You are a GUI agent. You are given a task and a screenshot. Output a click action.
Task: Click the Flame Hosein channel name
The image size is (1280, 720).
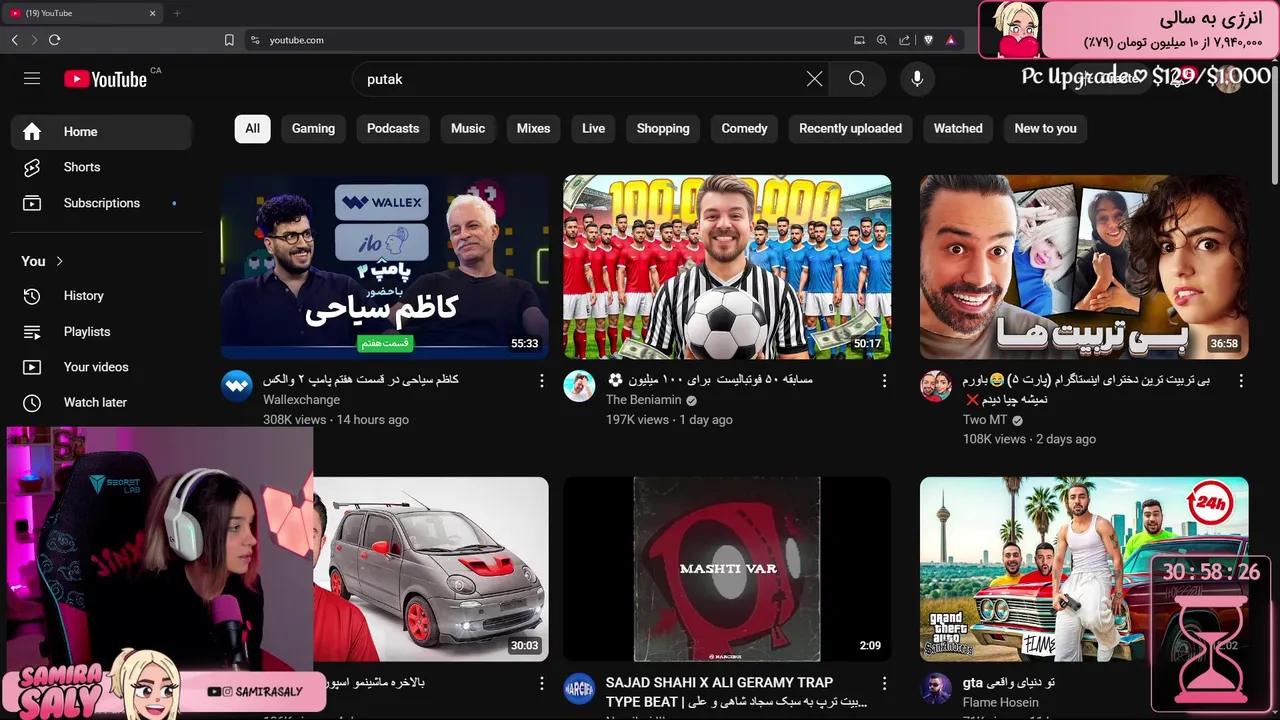tap(1001, 702)
